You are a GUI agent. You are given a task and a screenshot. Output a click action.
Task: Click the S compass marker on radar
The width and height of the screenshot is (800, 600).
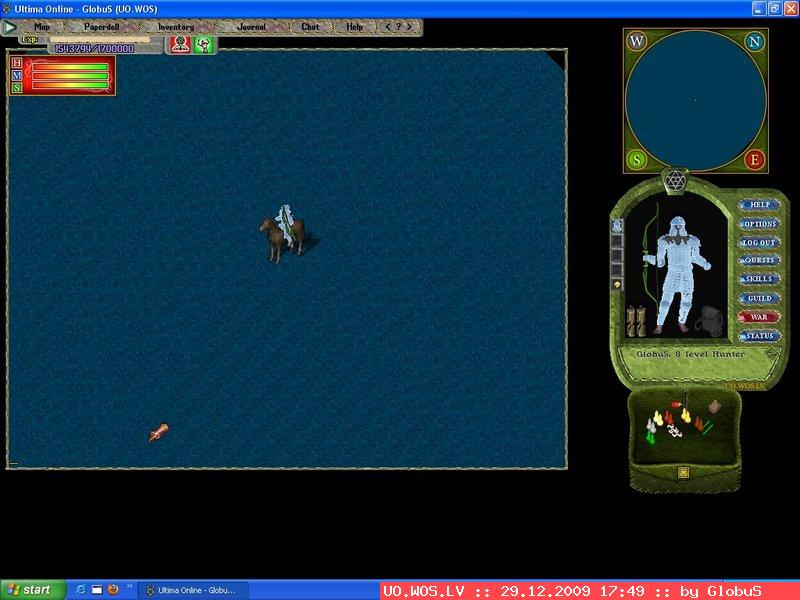(x=636, y=160)
